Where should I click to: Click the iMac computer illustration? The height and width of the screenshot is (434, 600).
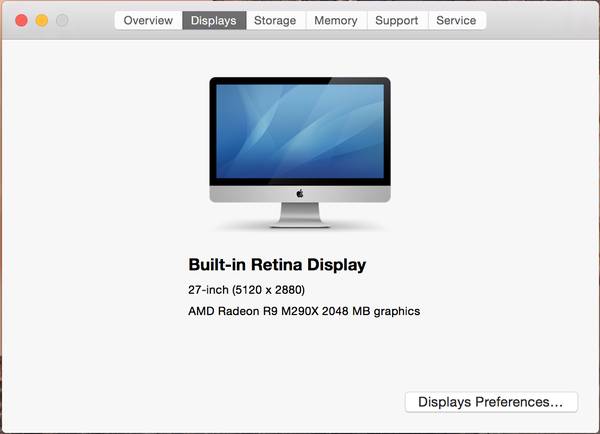(x=299, y=150)
